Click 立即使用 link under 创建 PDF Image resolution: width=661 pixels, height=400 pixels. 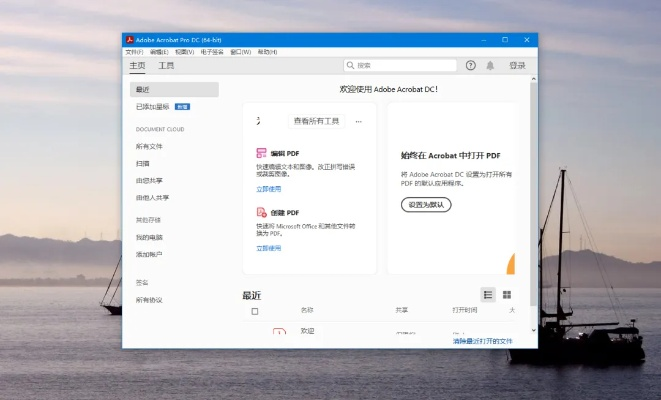[x=269, y=248]
